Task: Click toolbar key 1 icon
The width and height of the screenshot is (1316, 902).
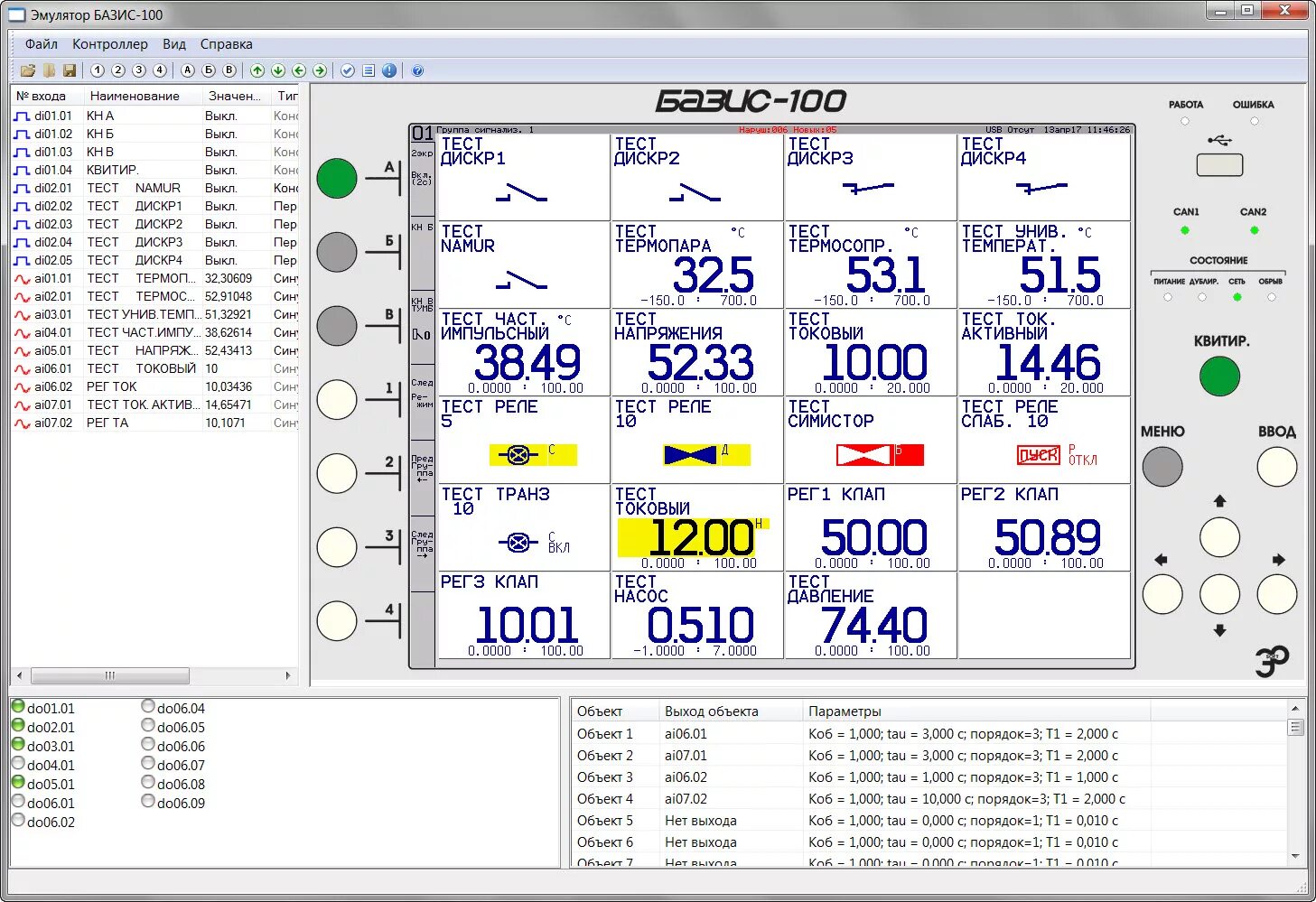Action: click(98, 70)
